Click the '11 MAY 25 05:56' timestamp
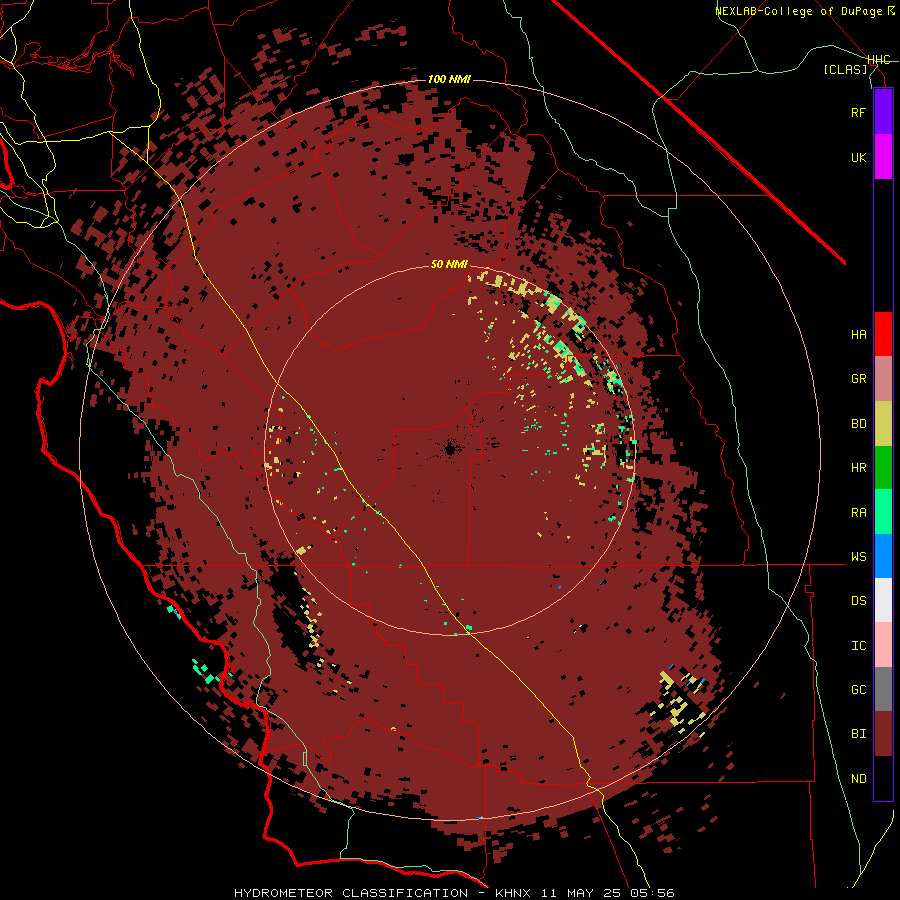900x900 pixels. tap(607, 893)
